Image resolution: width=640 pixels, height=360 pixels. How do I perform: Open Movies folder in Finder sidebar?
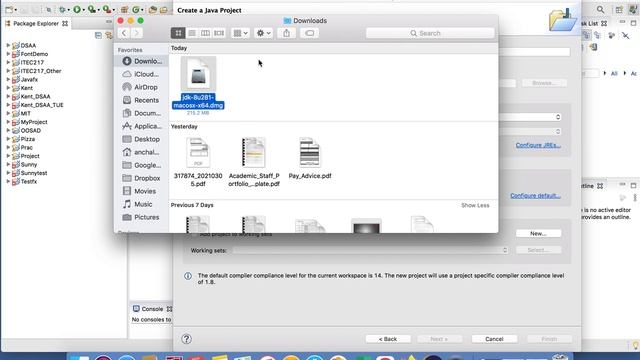[141, 191]
